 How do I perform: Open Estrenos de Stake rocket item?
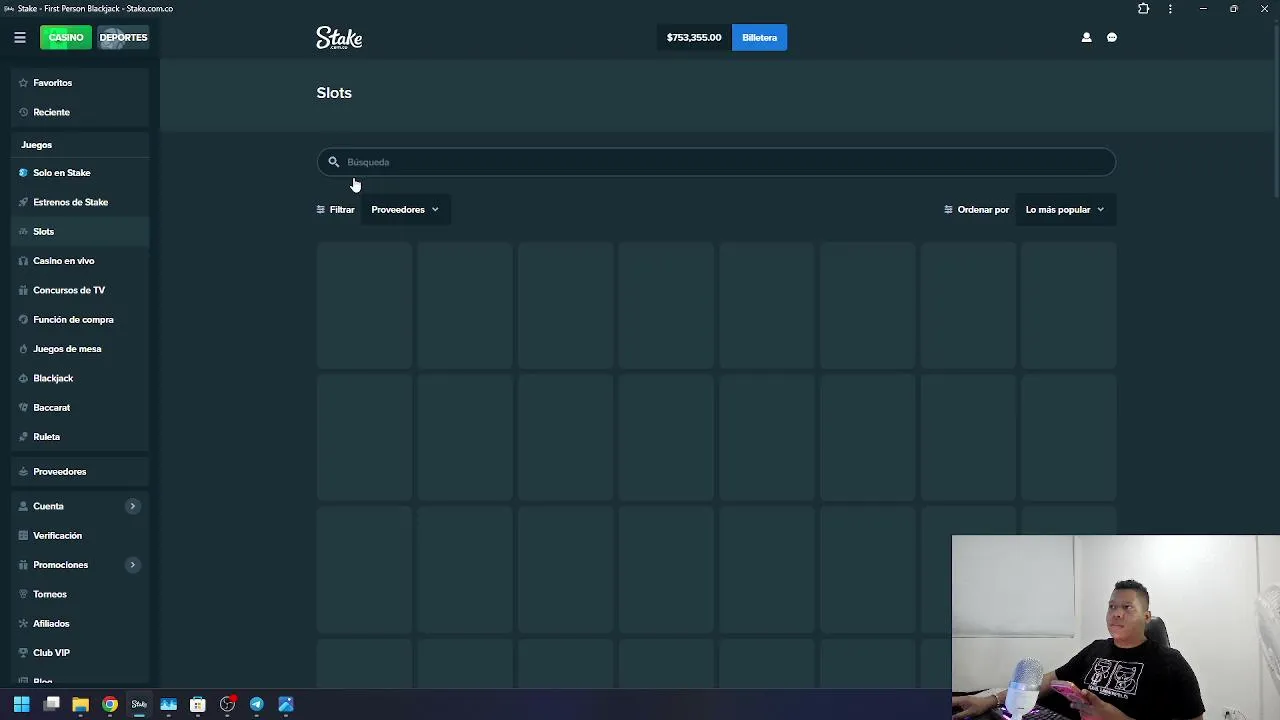80,202
